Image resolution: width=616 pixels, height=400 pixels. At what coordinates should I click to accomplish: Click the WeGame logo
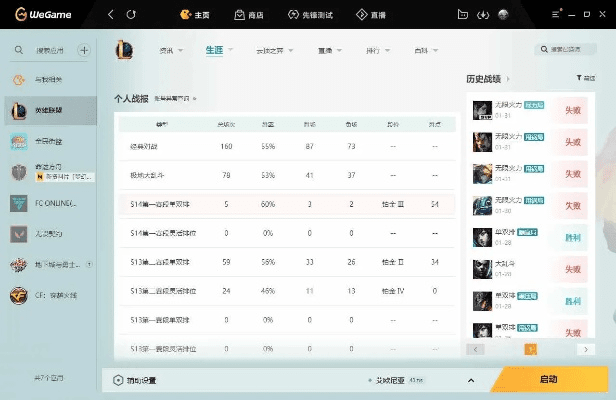click(43, 15)
